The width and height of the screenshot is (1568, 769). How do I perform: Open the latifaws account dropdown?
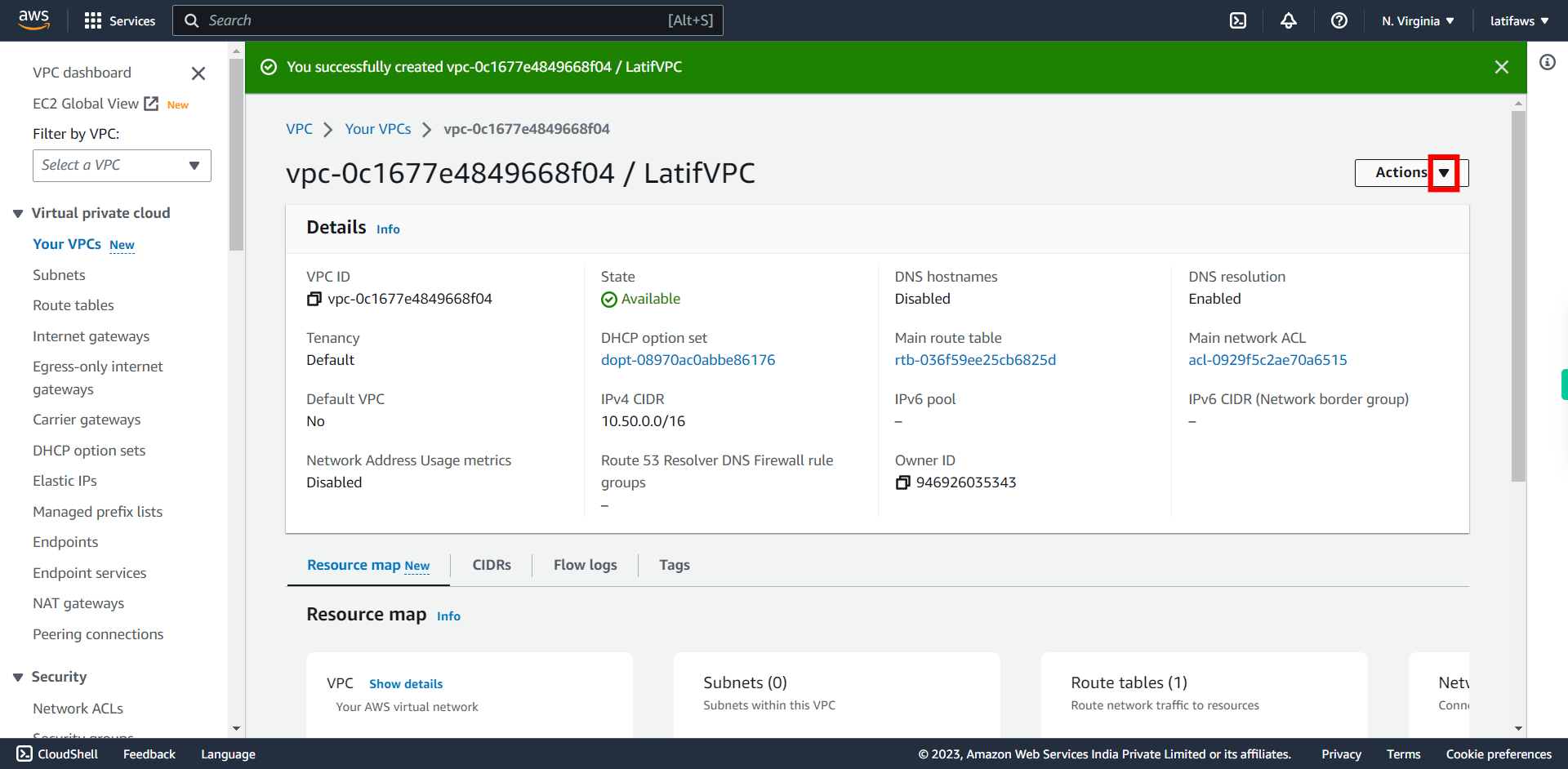pyautogui.click(x=1520, y=20)
